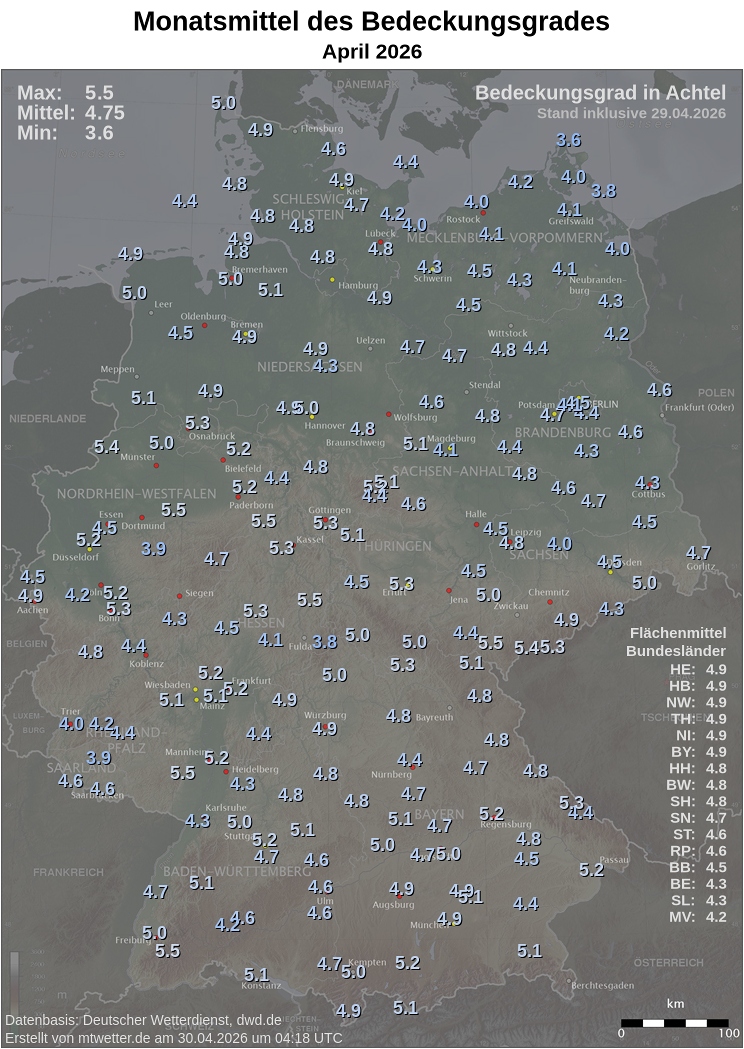This screenshot has width=744, height=1049.
Task: Select the red Cottbus city dot
Action: coord(648,486)
